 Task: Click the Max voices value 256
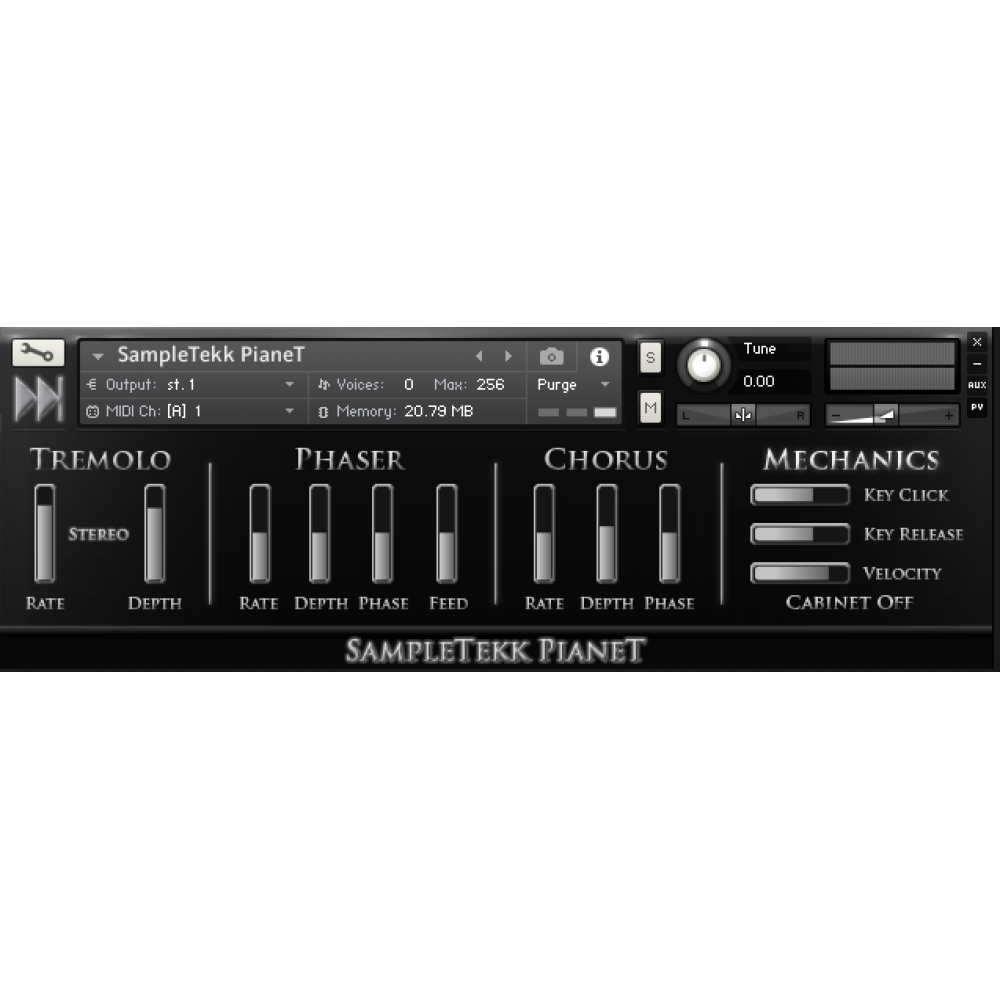(489, 384)
